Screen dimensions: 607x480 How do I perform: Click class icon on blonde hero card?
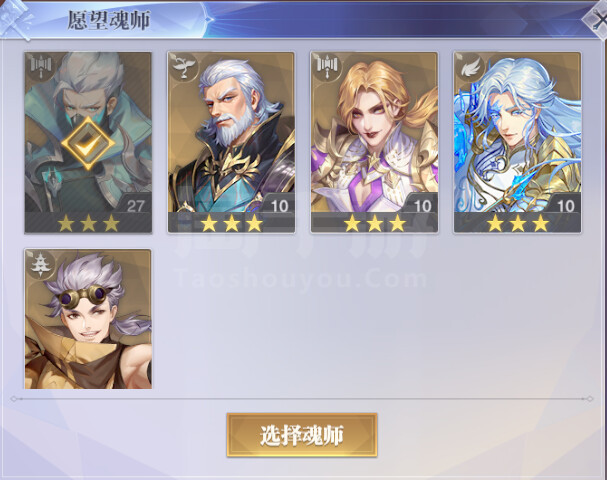(x=327, y=65)
